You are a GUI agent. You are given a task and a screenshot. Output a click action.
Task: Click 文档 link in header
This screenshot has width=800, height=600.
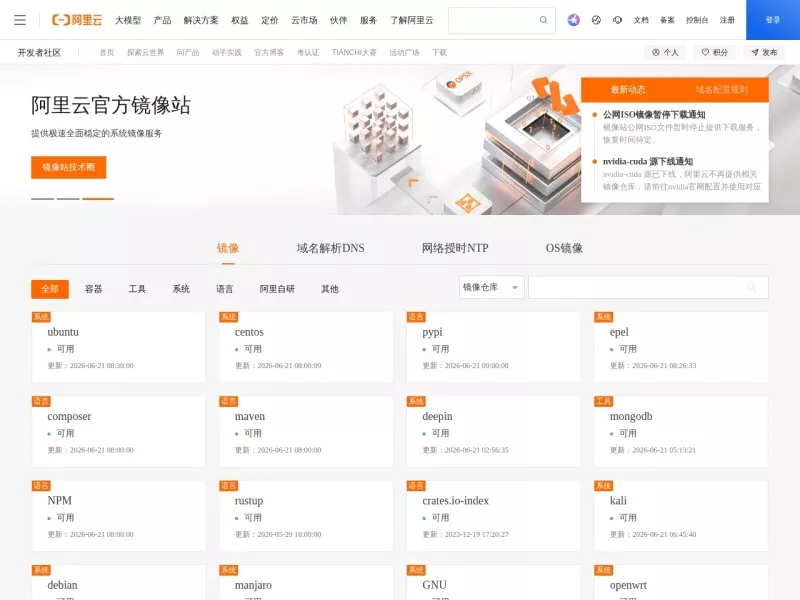641,20
